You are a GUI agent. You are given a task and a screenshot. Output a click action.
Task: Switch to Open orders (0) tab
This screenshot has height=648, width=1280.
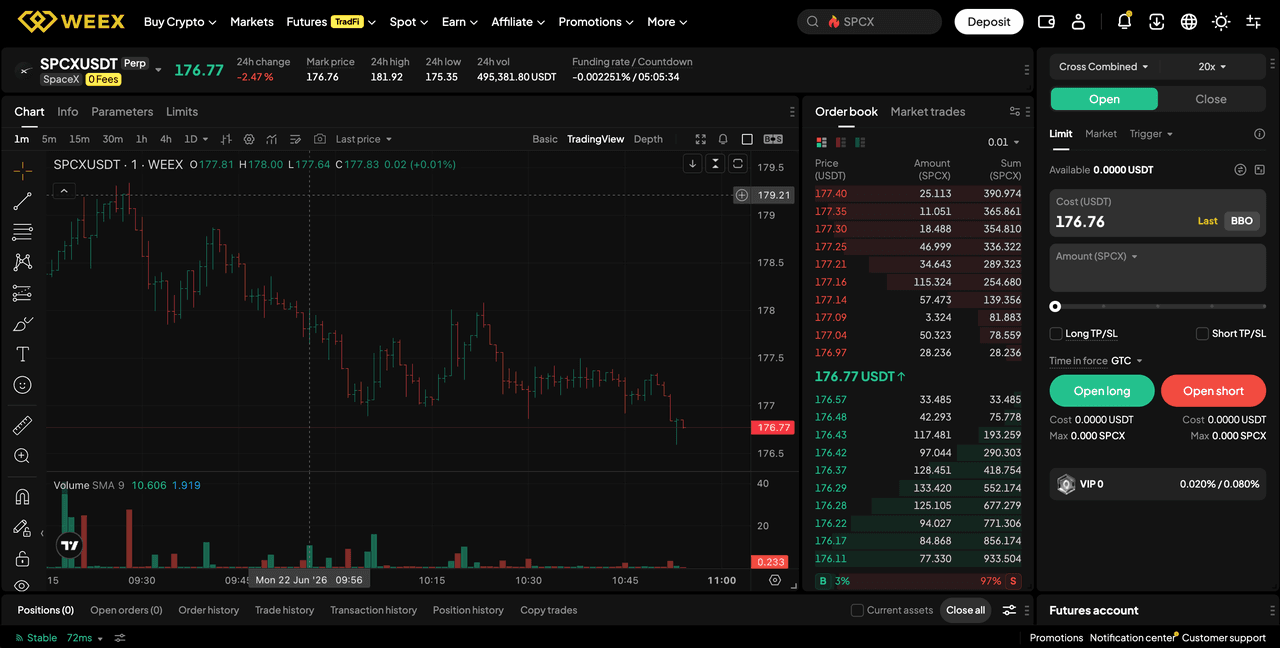[126, 610]
